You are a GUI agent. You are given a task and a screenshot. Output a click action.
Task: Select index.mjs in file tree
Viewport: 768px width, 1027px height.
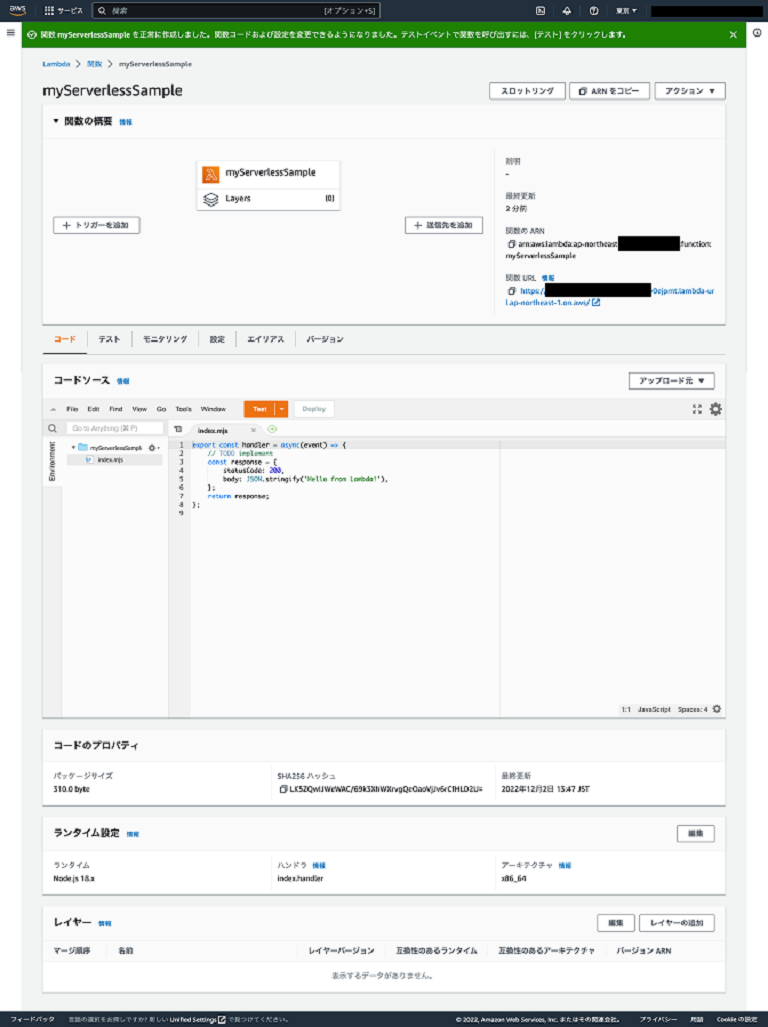[110, 460]
